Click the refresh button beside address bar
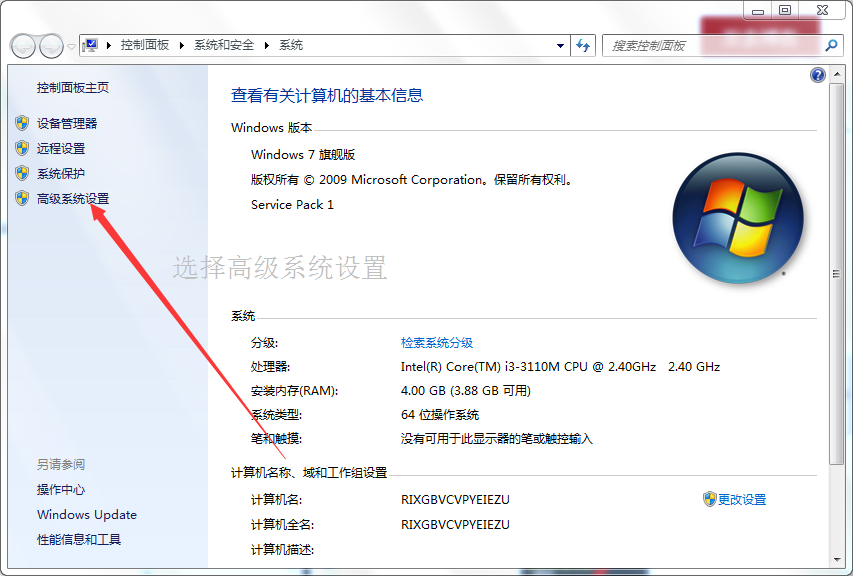 (x=583, y=46)
